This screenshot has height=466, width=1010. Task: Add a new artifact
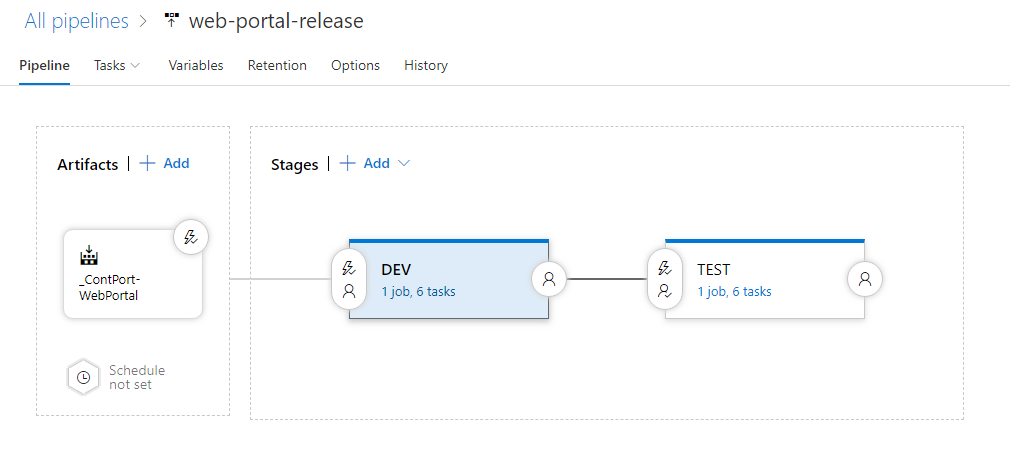(165, 163)
